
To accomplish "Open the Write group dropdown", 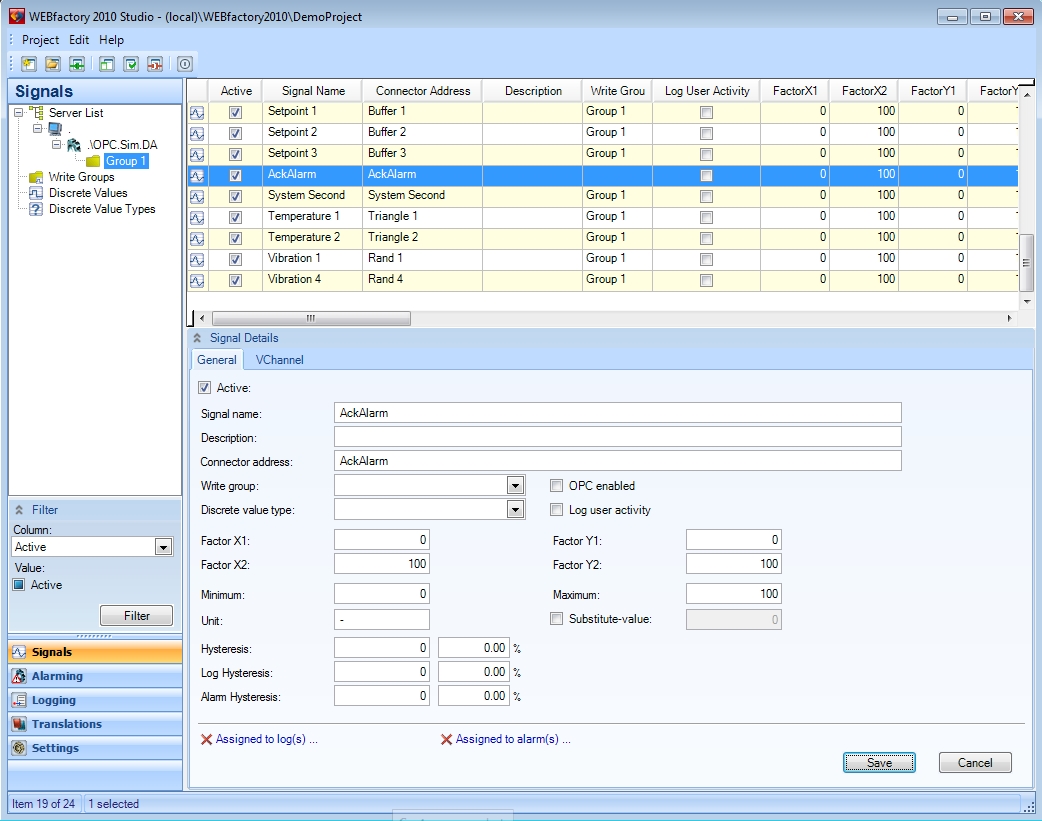I will pyautogui.click(x=515, y=486).
